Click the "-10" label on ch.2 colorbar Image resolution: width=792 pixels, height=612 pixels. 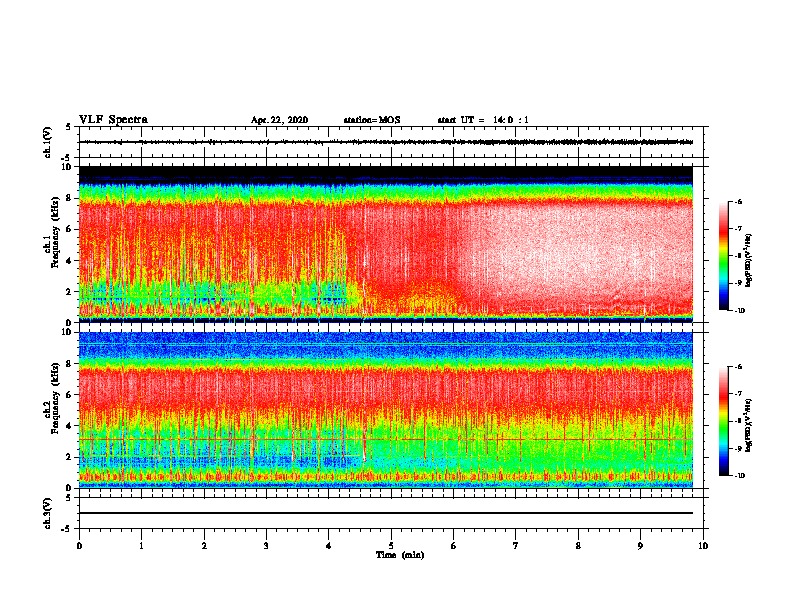coord(740,475)
